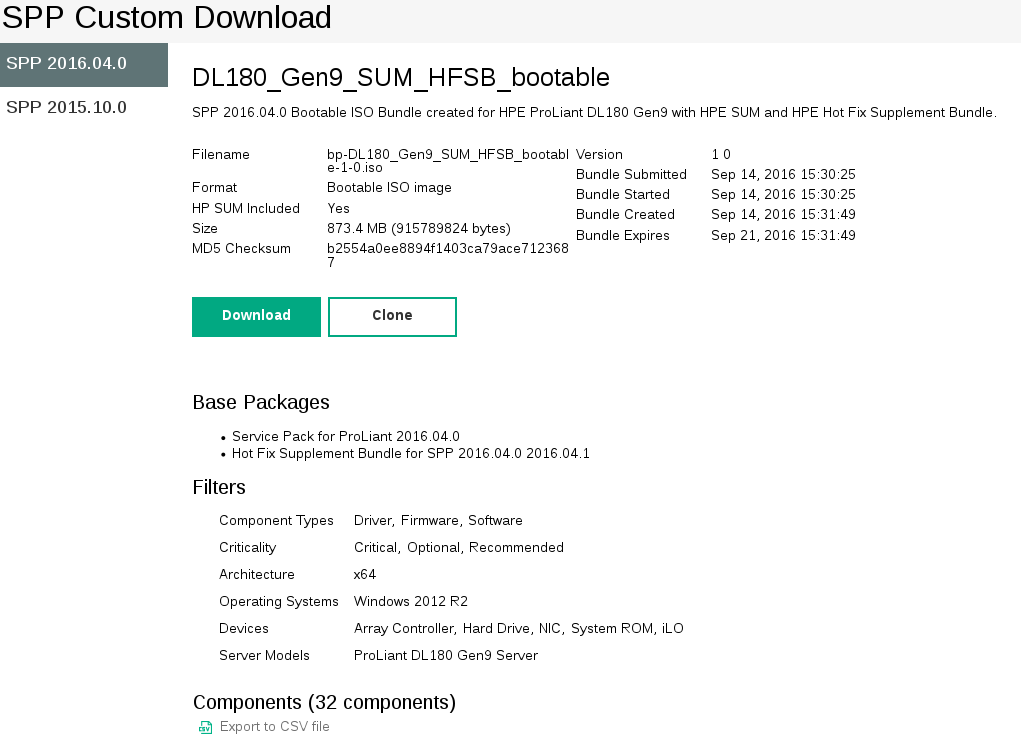
Task: Click the MD5 checksum value
Action: point(447,255)
